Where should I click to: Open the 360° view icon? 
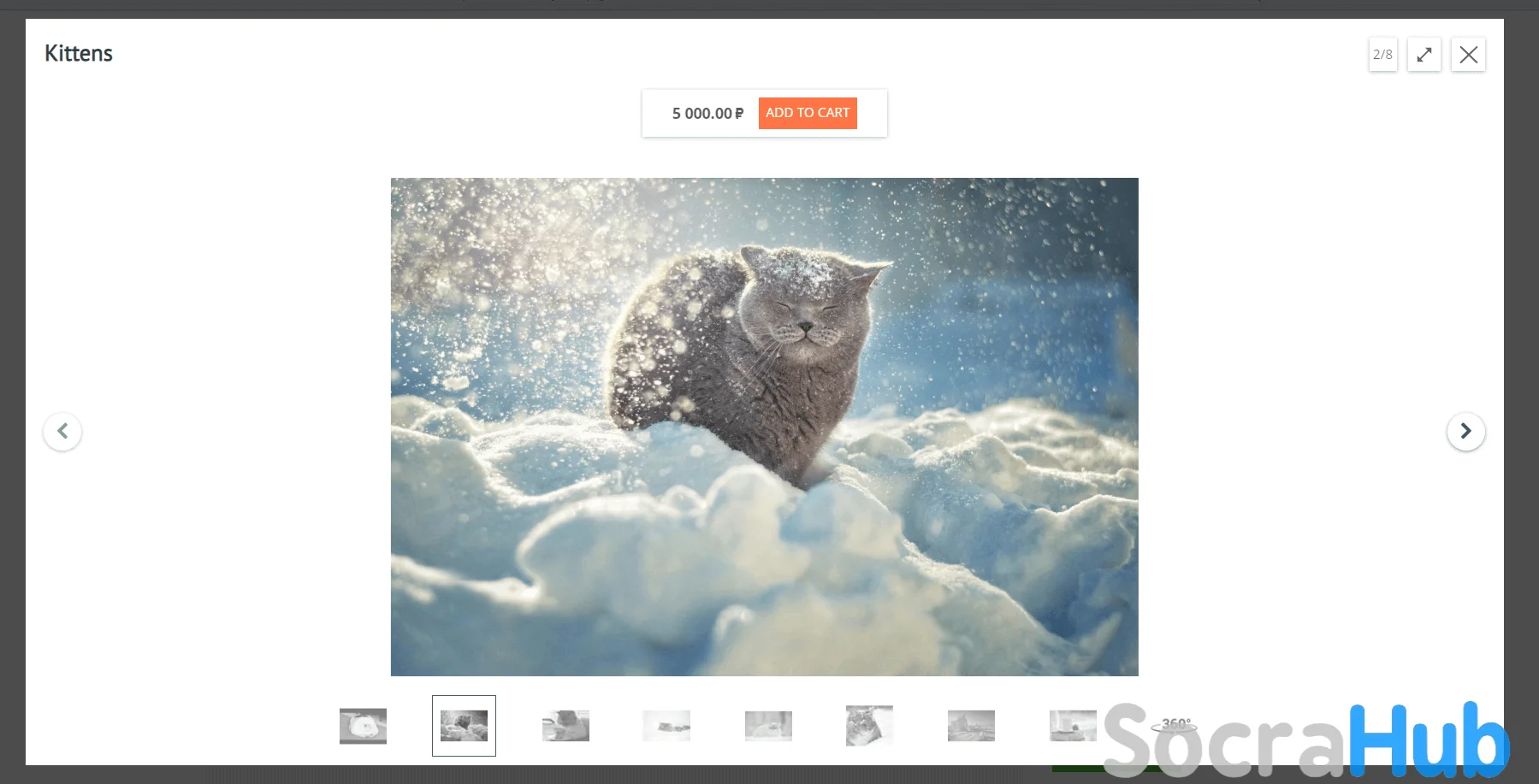[1175, 725]
